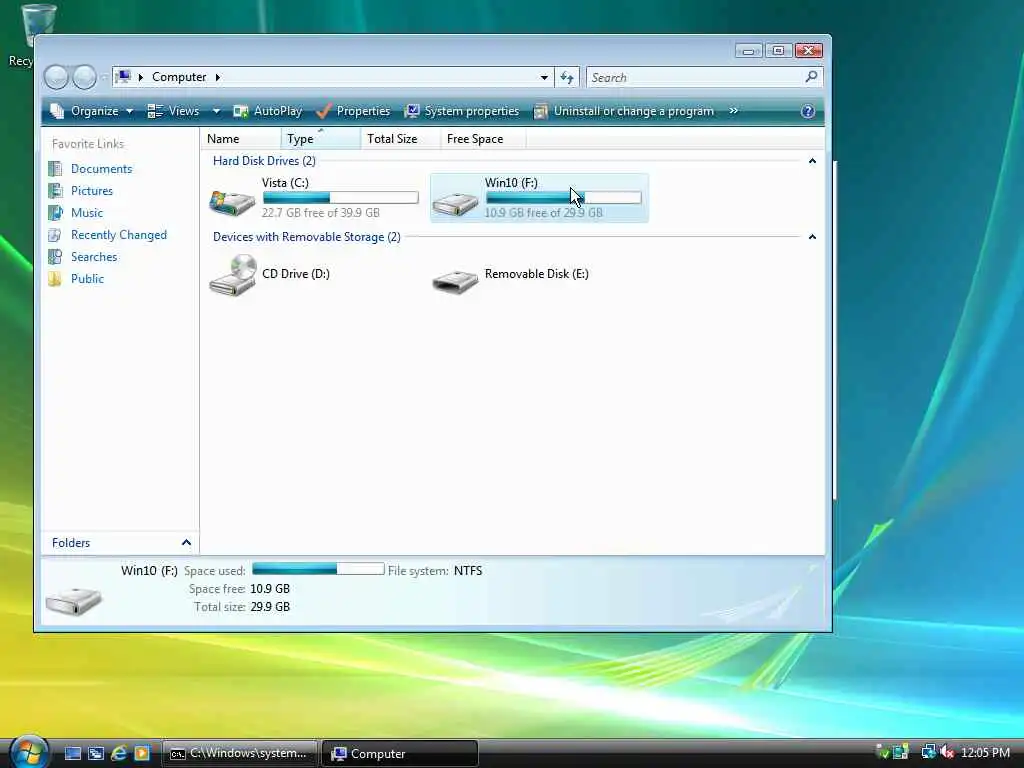Screen dimensions: 1024x768
Task: Click the Music folder icon
Action: [55, 213]
